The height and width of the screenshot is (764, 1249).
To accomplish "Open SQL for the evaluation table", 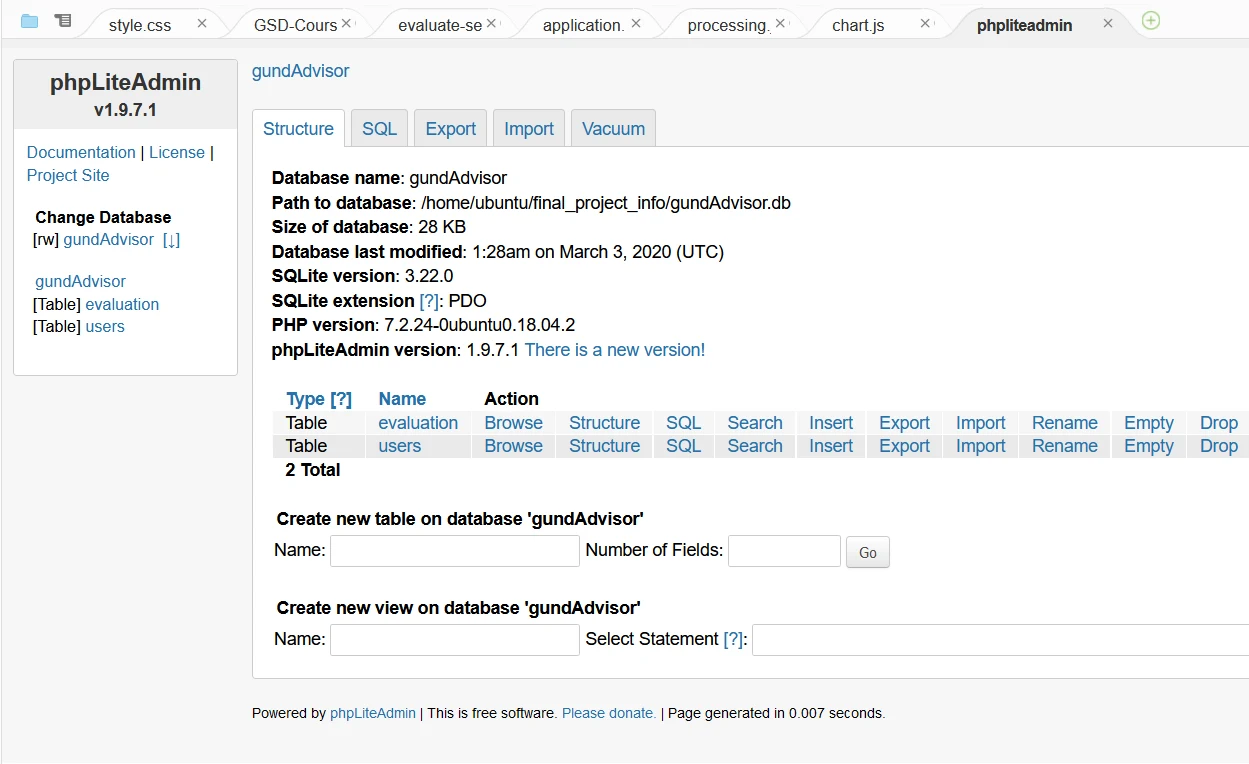I will (x=684, y=423).
